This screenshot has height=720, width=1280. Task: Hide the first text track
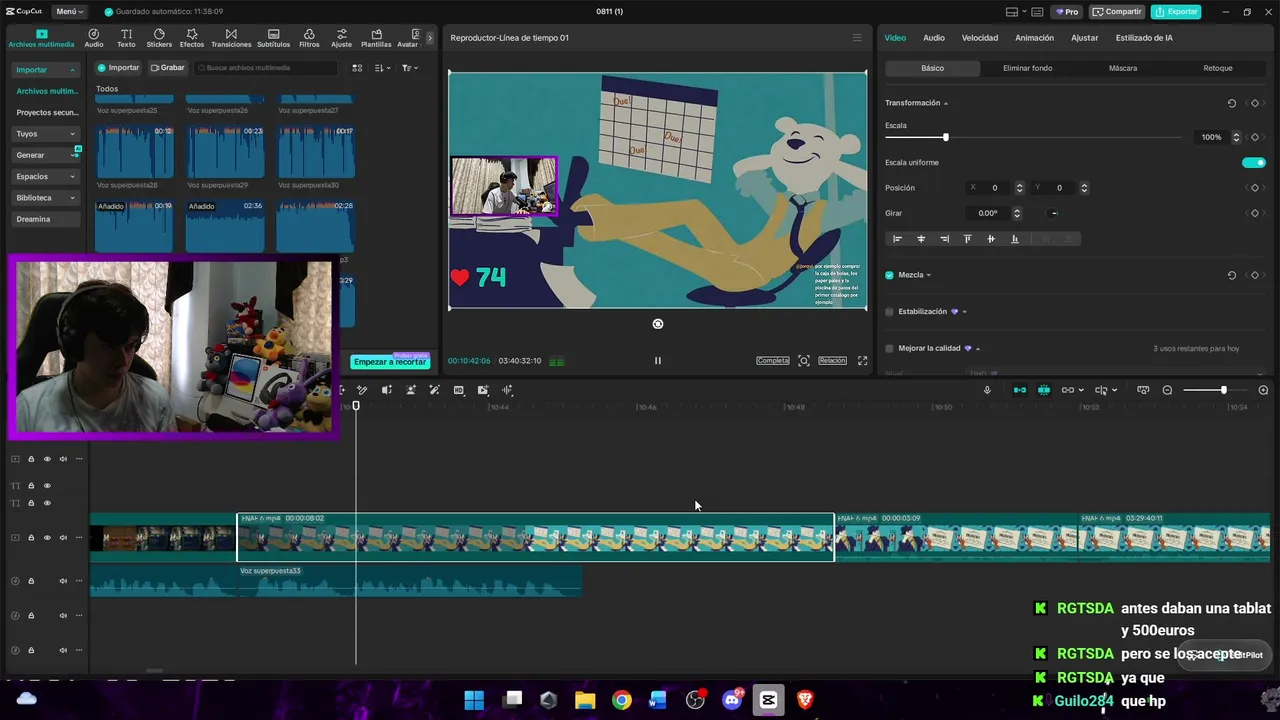(47, 486)
